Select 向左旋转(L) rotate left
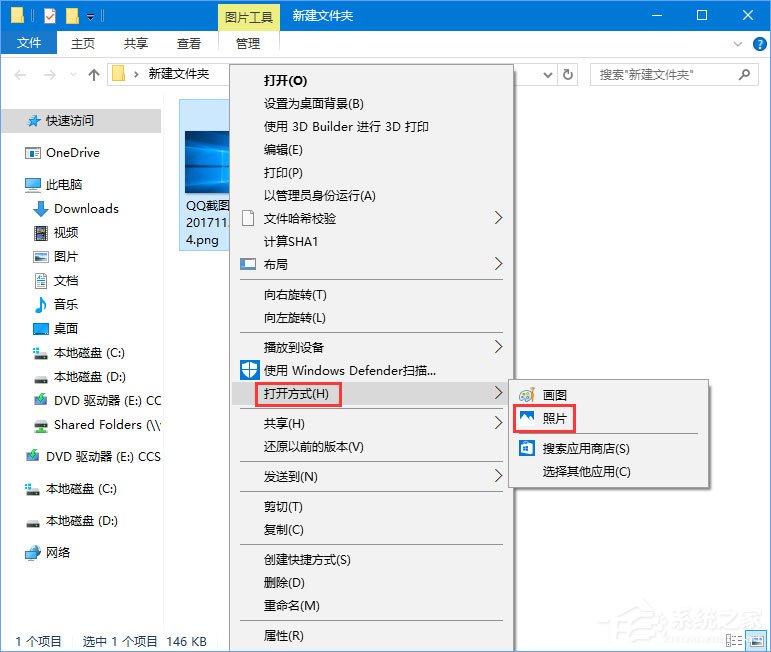The height and width of the screenshot is (652, 771). pos(295,318)
